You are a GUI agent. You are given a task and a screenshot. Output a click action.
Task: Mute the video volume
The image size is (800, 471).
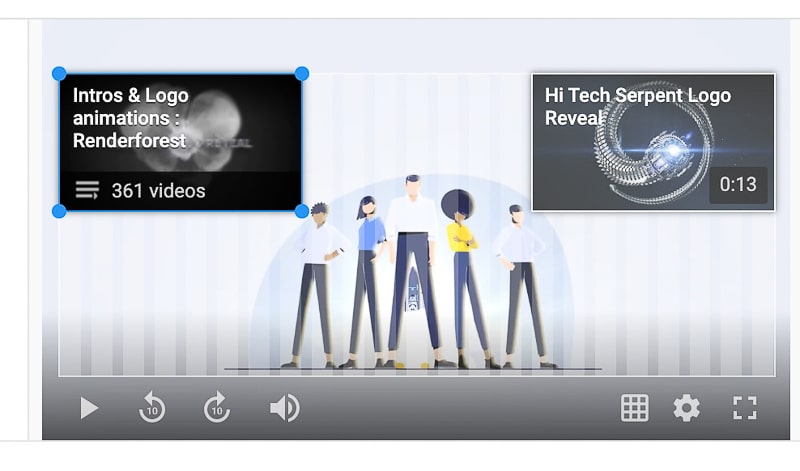(x=285, y=408)
